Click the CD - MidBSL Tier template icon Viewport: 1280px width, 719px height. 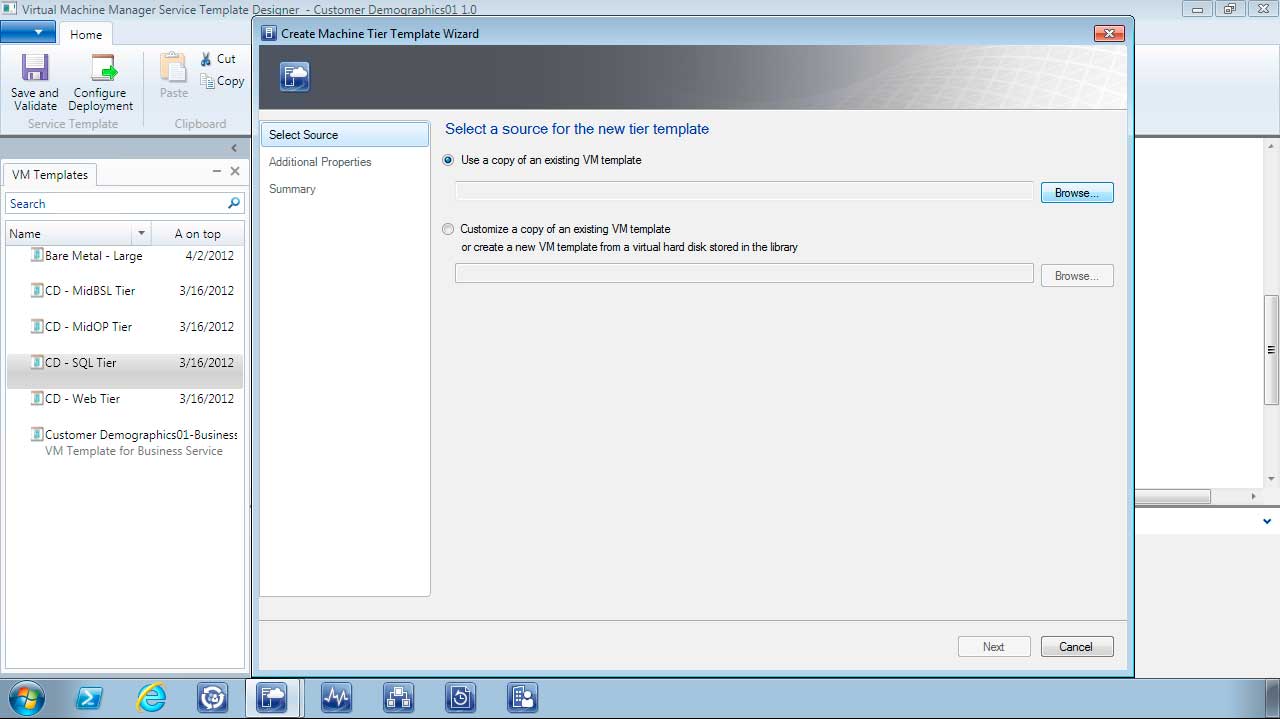37,290
